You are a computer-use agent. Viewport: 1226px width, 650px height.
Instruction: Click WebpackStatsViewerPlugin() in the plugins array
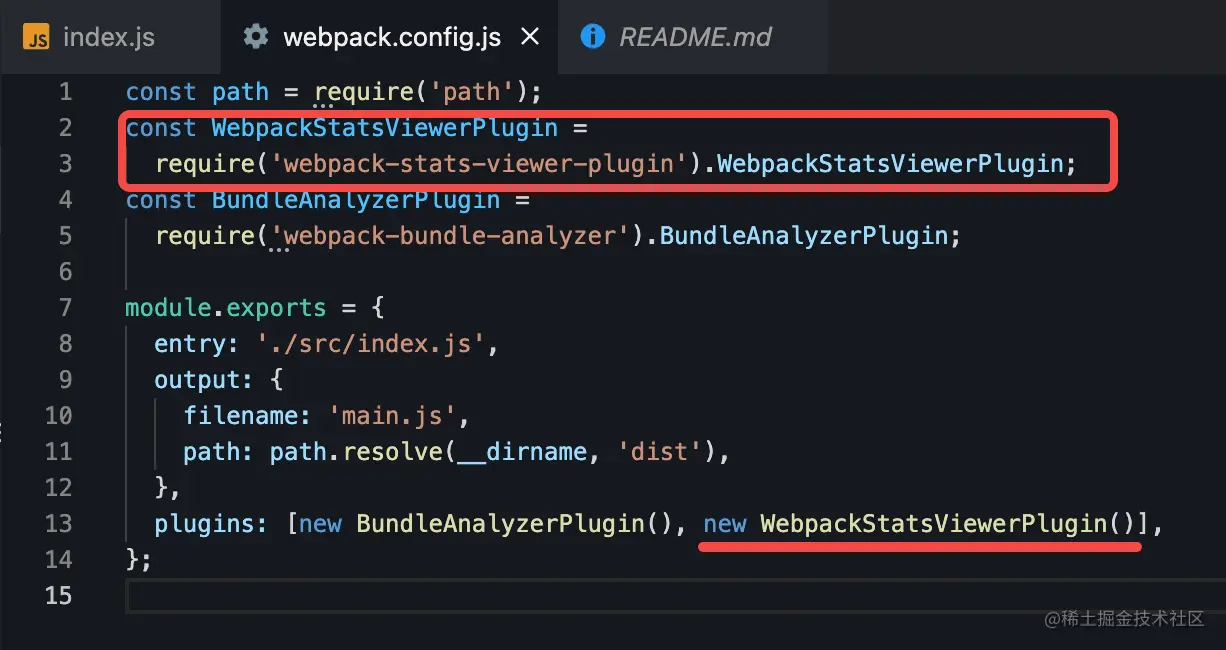[x=947, y=524]
